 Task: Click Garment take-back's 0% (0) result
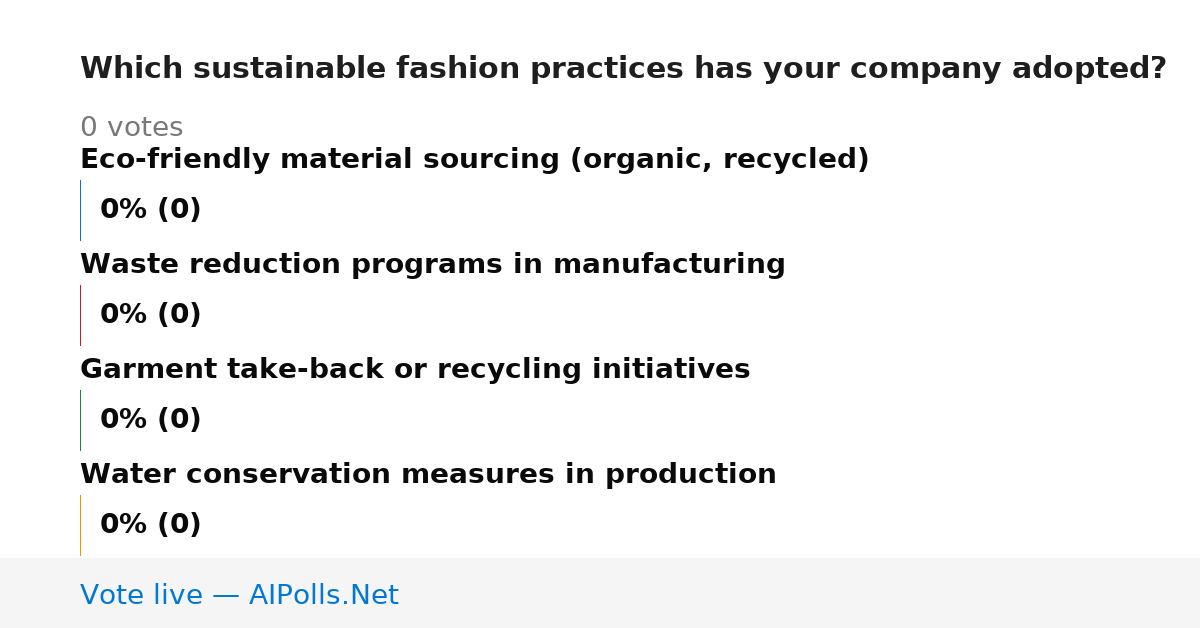(x=151, y=420)
